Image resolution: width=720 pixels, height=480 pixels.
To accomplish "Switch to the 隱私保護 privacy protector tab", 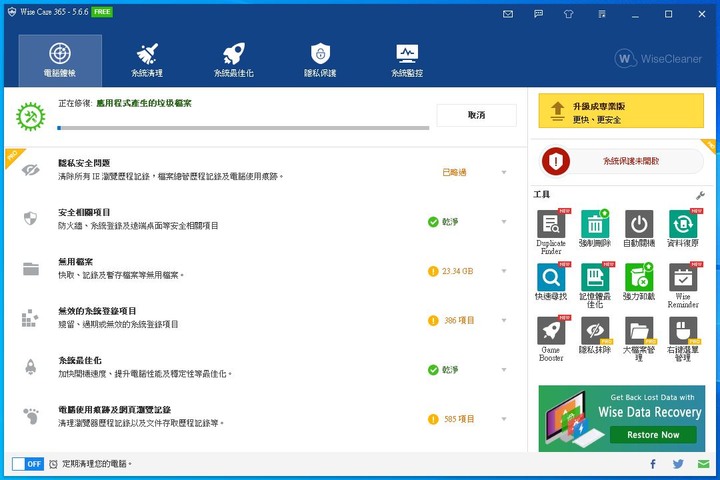I will click(320, 60).
